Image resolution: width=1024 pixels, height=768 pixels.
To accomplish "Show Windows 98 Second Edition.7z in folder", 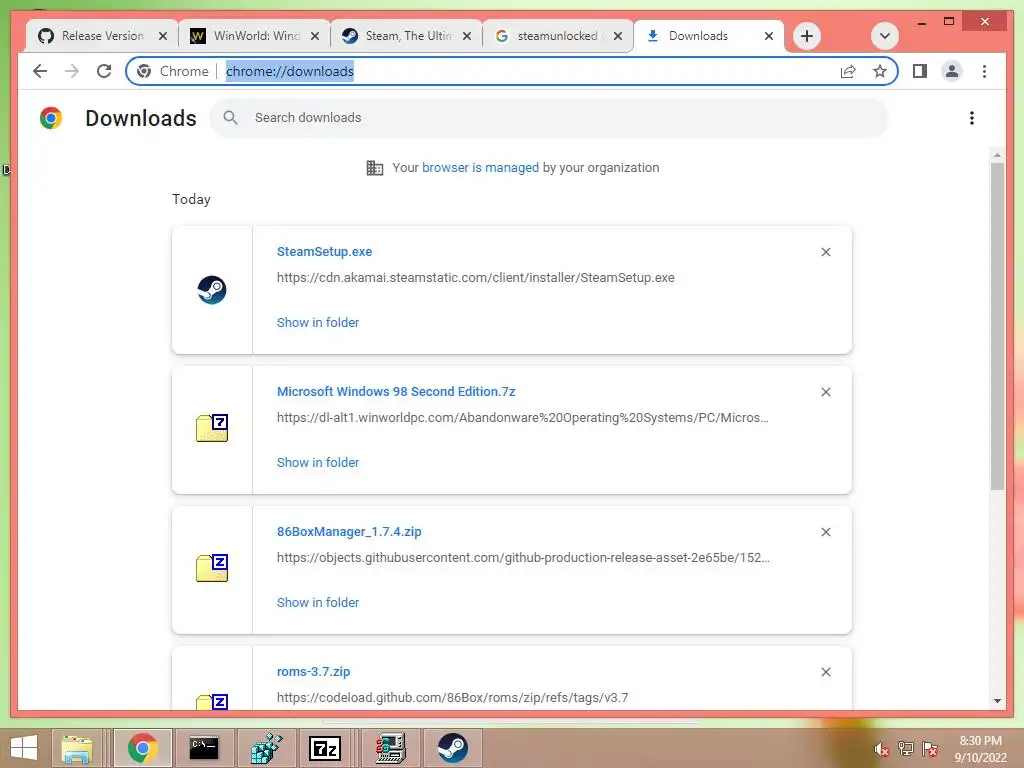I will pyautogui.click(x=318, y=462).
